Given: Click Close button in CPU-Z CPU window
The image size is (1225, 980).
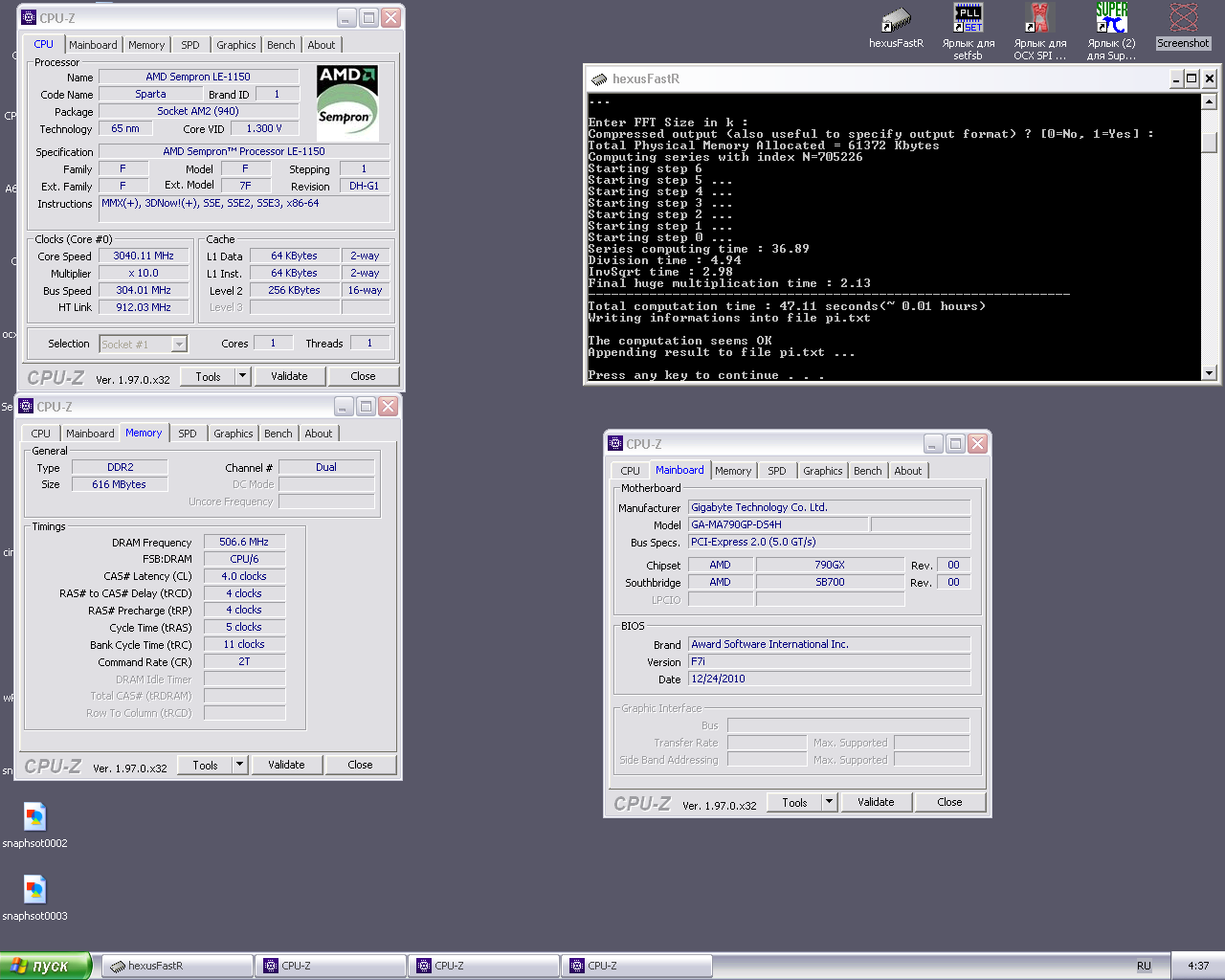Looking at the screenshot, I should tap(363, 376).
